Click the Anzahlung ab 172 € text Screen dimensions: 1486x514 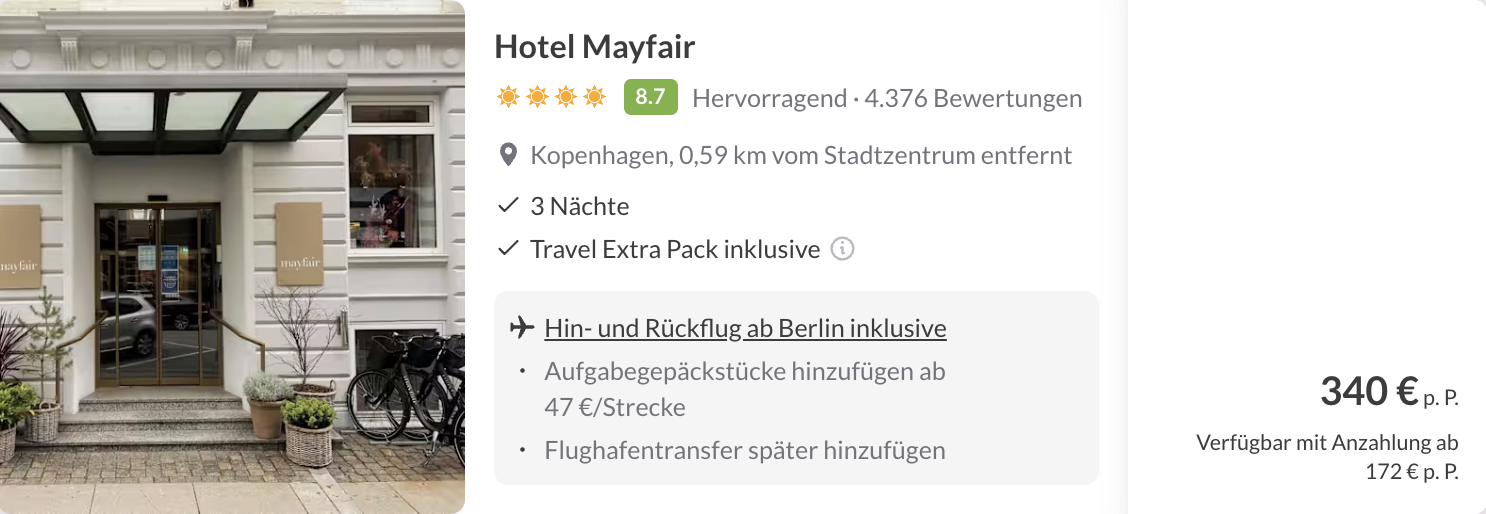click(x=1327, y=457)
